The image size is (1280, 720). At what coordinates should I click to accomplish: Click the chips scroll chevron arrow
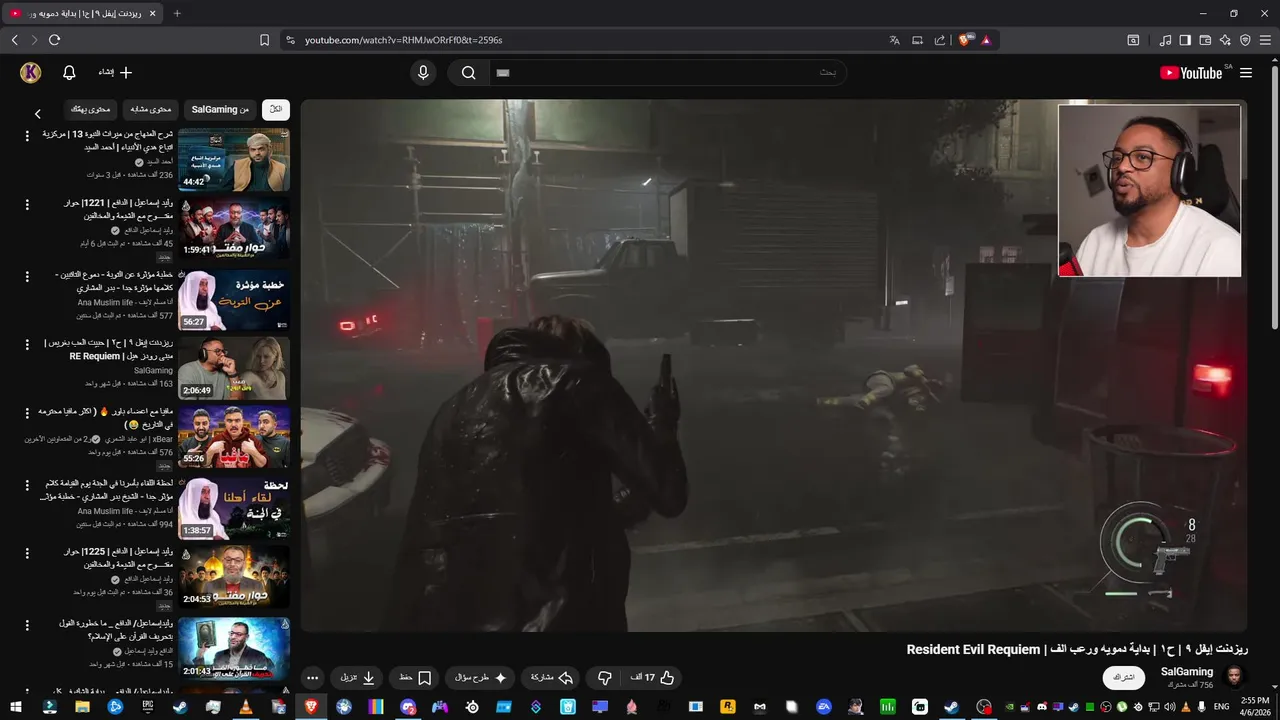point(38,114)
